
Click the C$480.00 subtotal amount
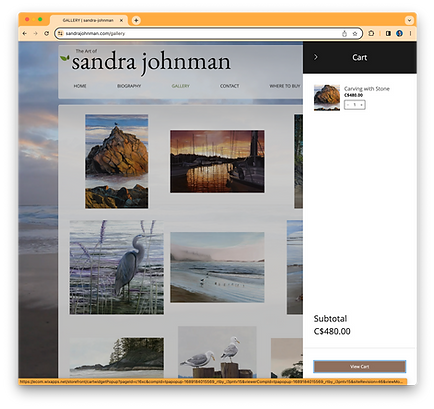(332, 331)
